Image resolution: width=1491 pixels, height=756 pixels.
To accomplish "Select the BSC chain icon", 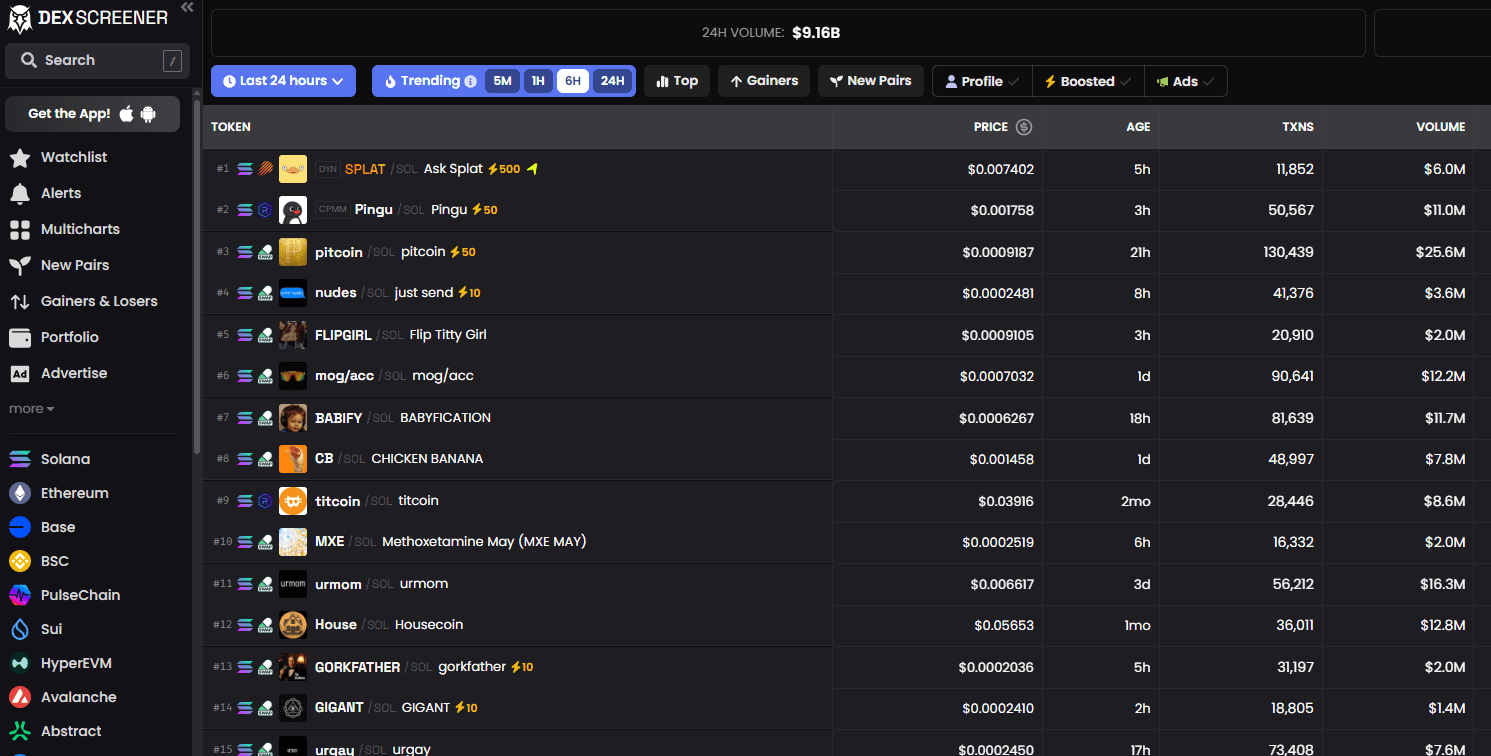I will click(20, 561).
